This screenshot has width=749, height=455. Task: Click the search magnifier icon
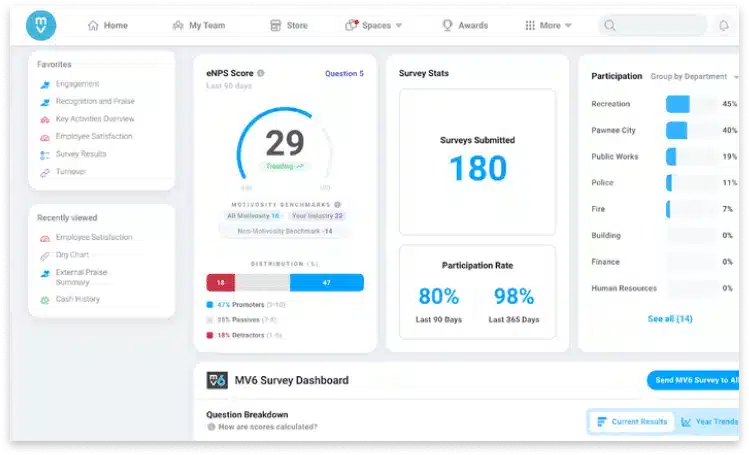click(x=610, y=26)
